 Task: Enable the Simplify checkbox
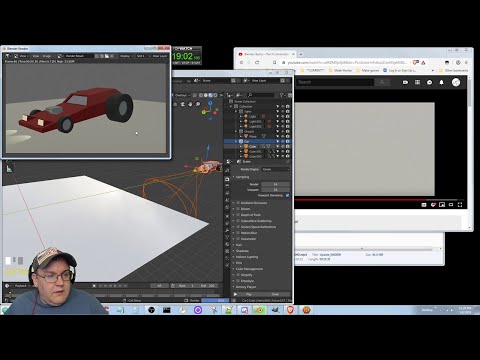[238, 275]
